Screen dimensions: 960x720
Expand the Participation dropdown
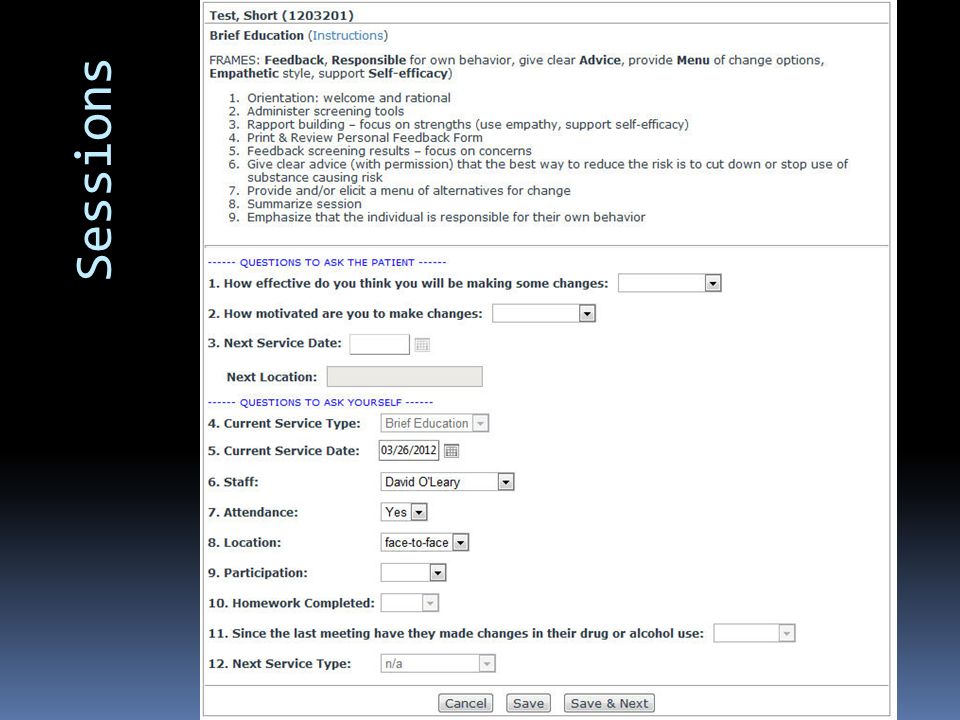[x=413, y=572]
